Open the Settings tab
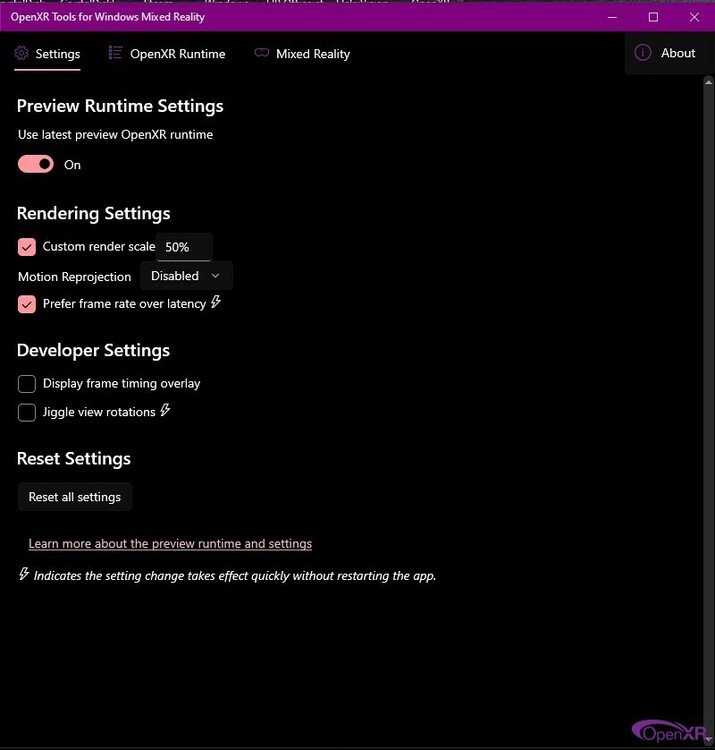Image resolution: width=715 pixels, height=750 pixels. tap(47, 54)
